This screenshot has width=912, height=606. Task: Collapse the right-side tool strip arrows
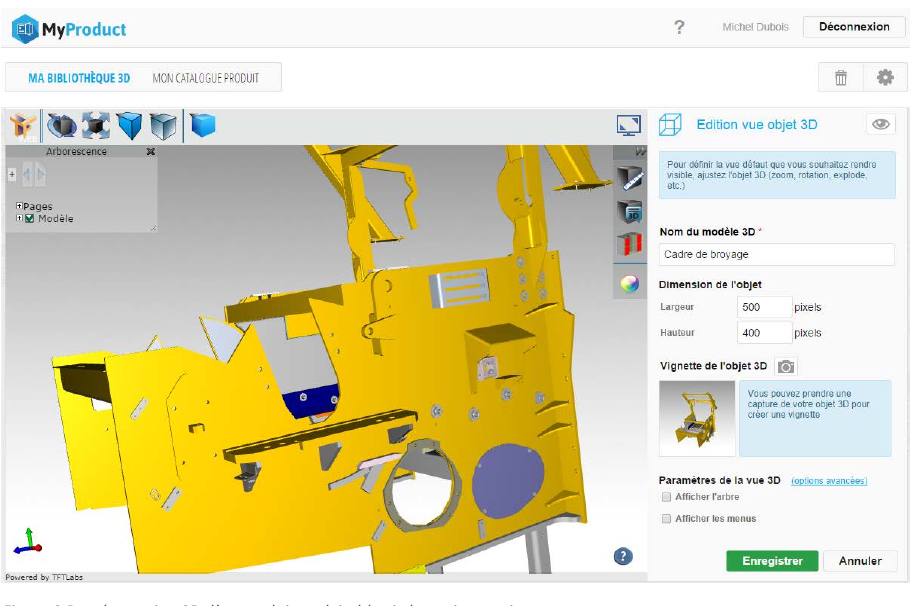[640, 152]
